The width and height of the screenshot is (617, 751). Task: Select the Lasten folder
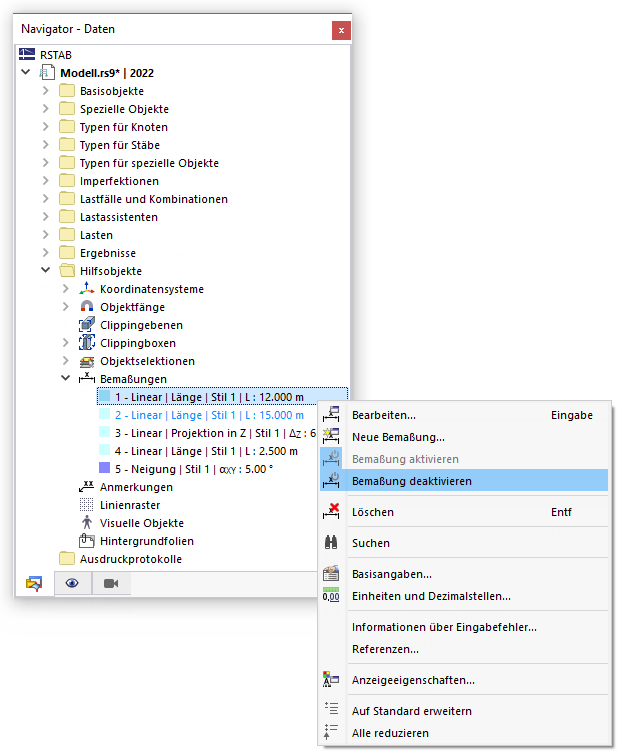coord(96,235)
